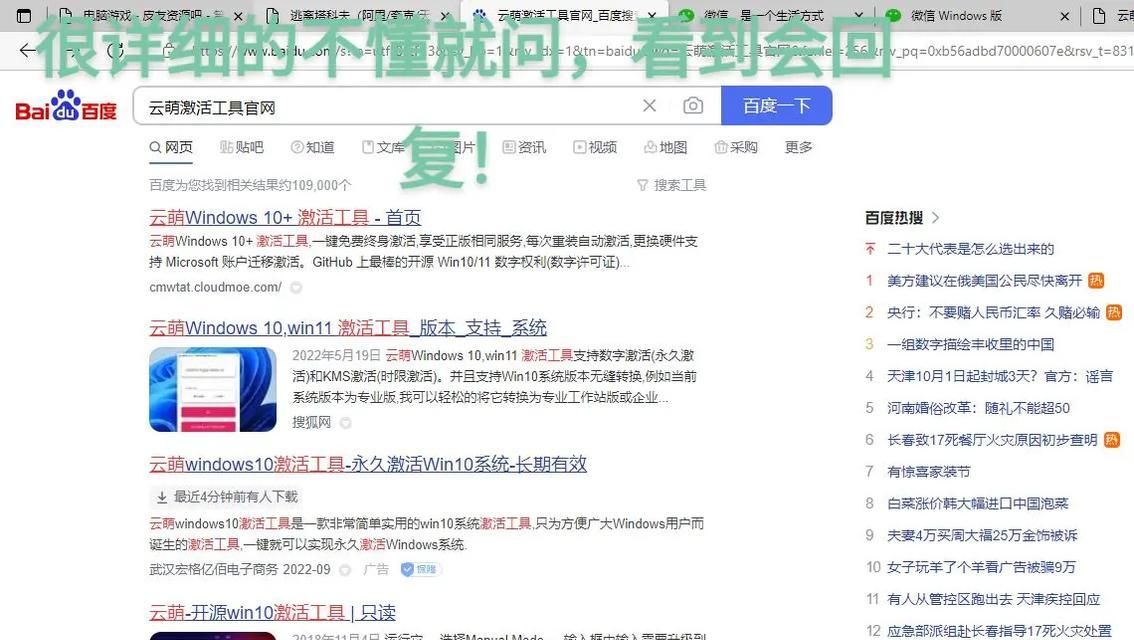Visit the cmwtat.cloudmoe.com/ source link
Viewport: 1134px width, 640px height.
(216, 287)
